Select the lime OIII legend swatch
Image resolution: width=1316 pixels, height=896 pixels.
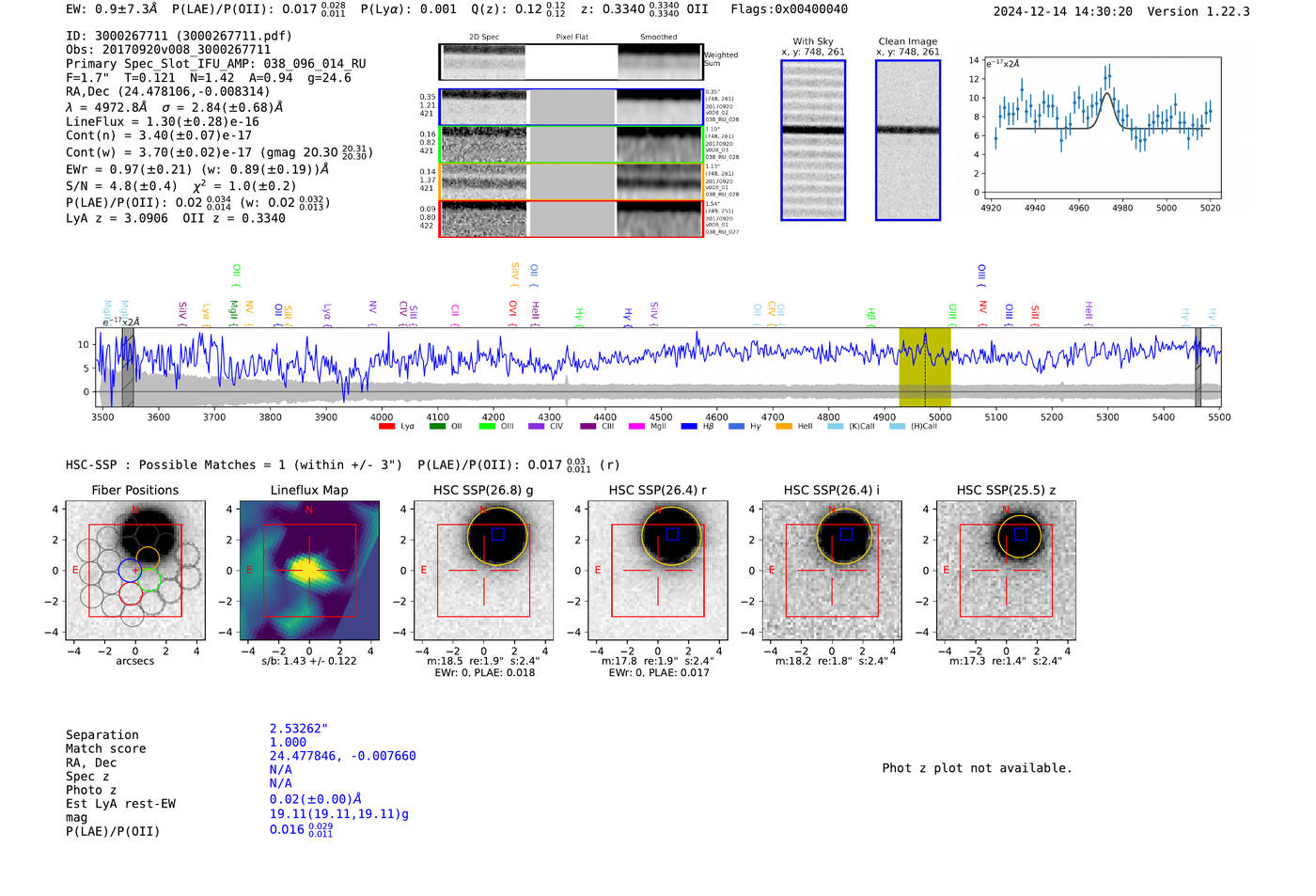click(x=487, y=427)
